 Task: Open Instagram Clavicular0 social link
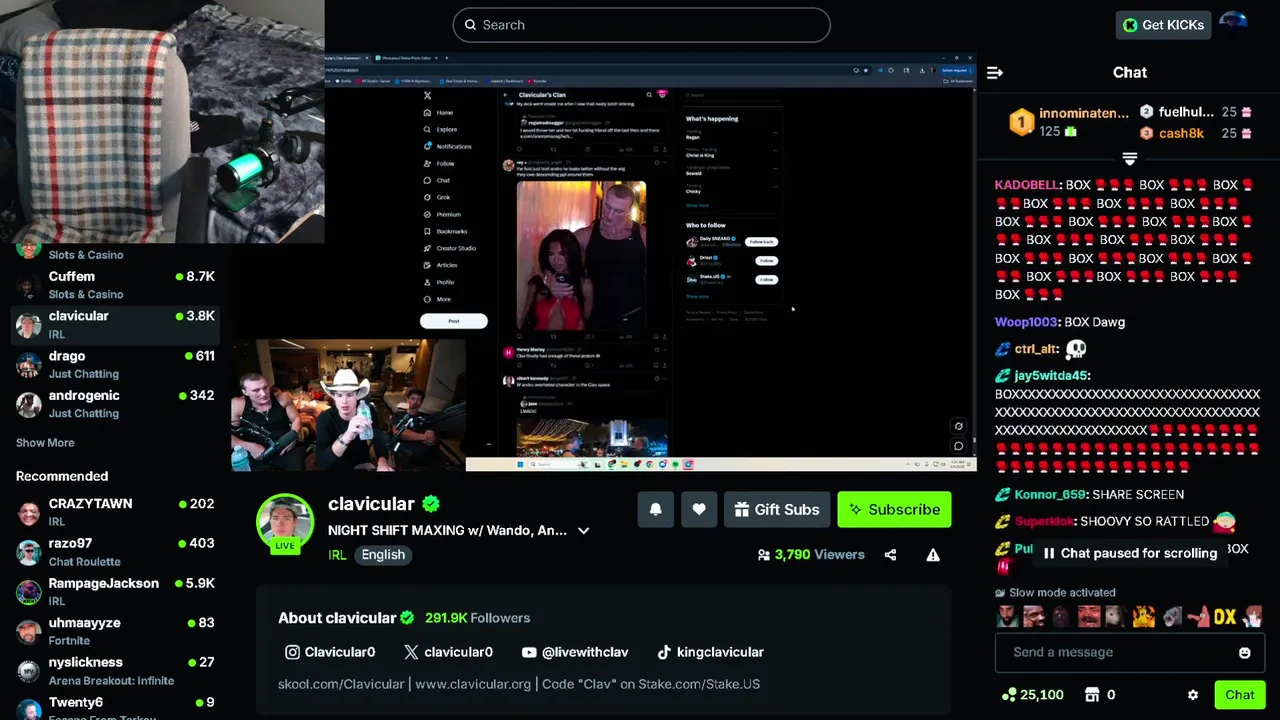pyautogui.click(x=330, y=652)
